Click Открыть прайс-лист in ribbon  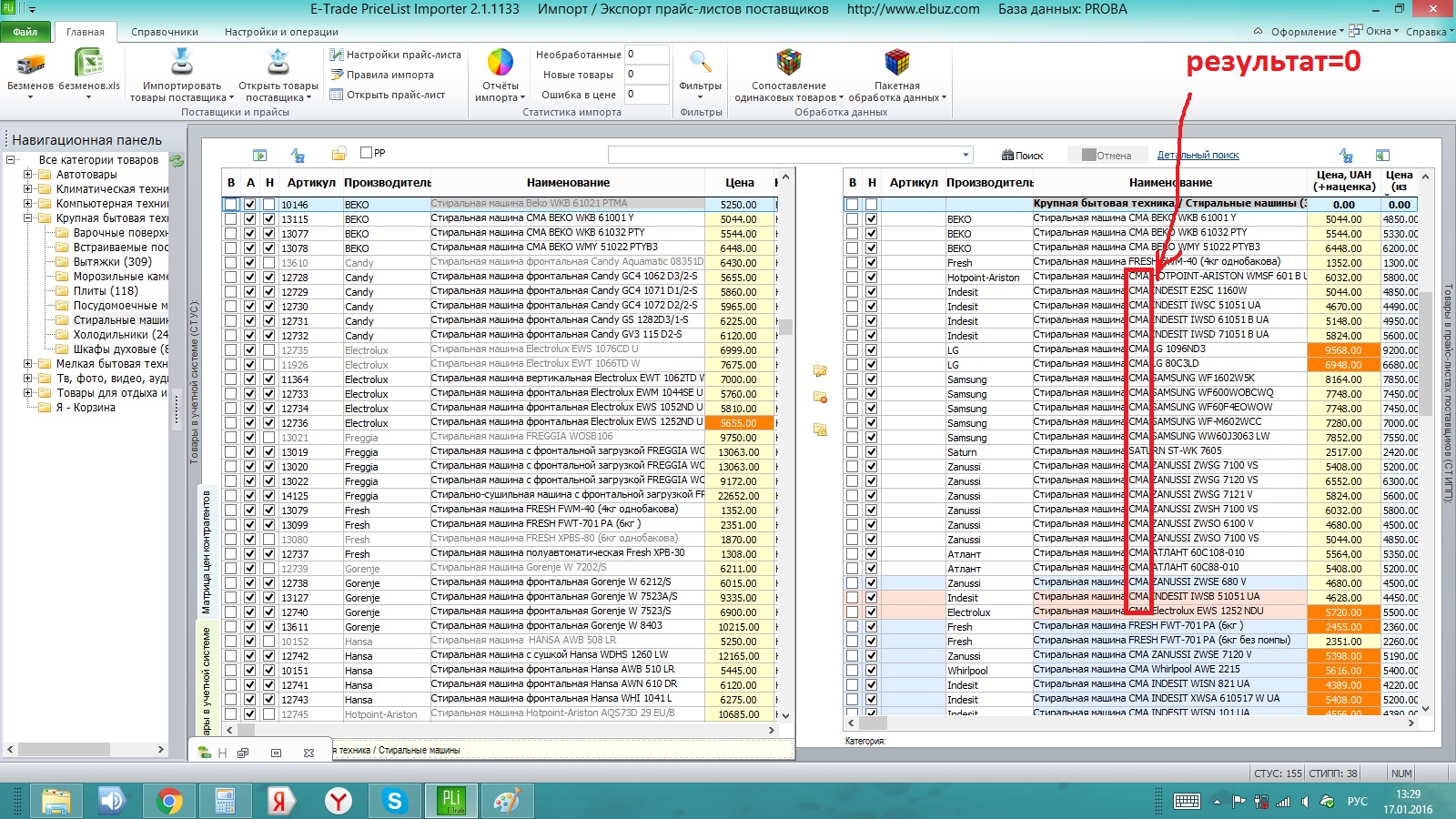click(387, 95)
